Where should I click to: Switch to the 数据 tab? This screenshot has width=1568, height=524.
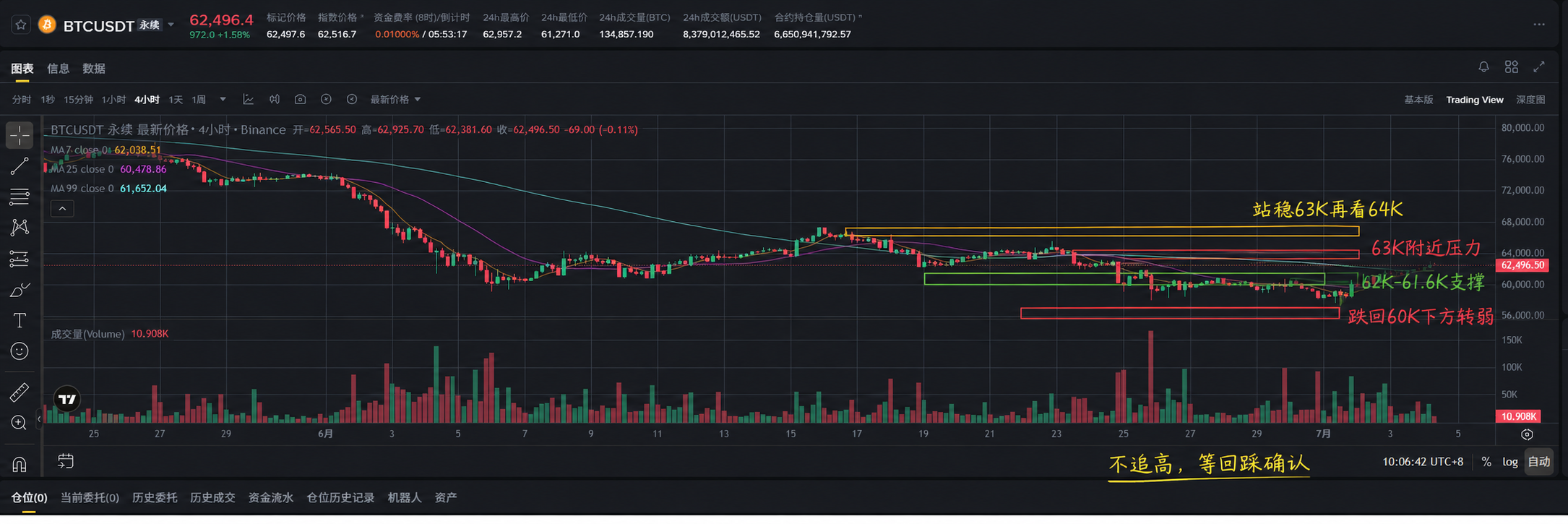point(94,68)
